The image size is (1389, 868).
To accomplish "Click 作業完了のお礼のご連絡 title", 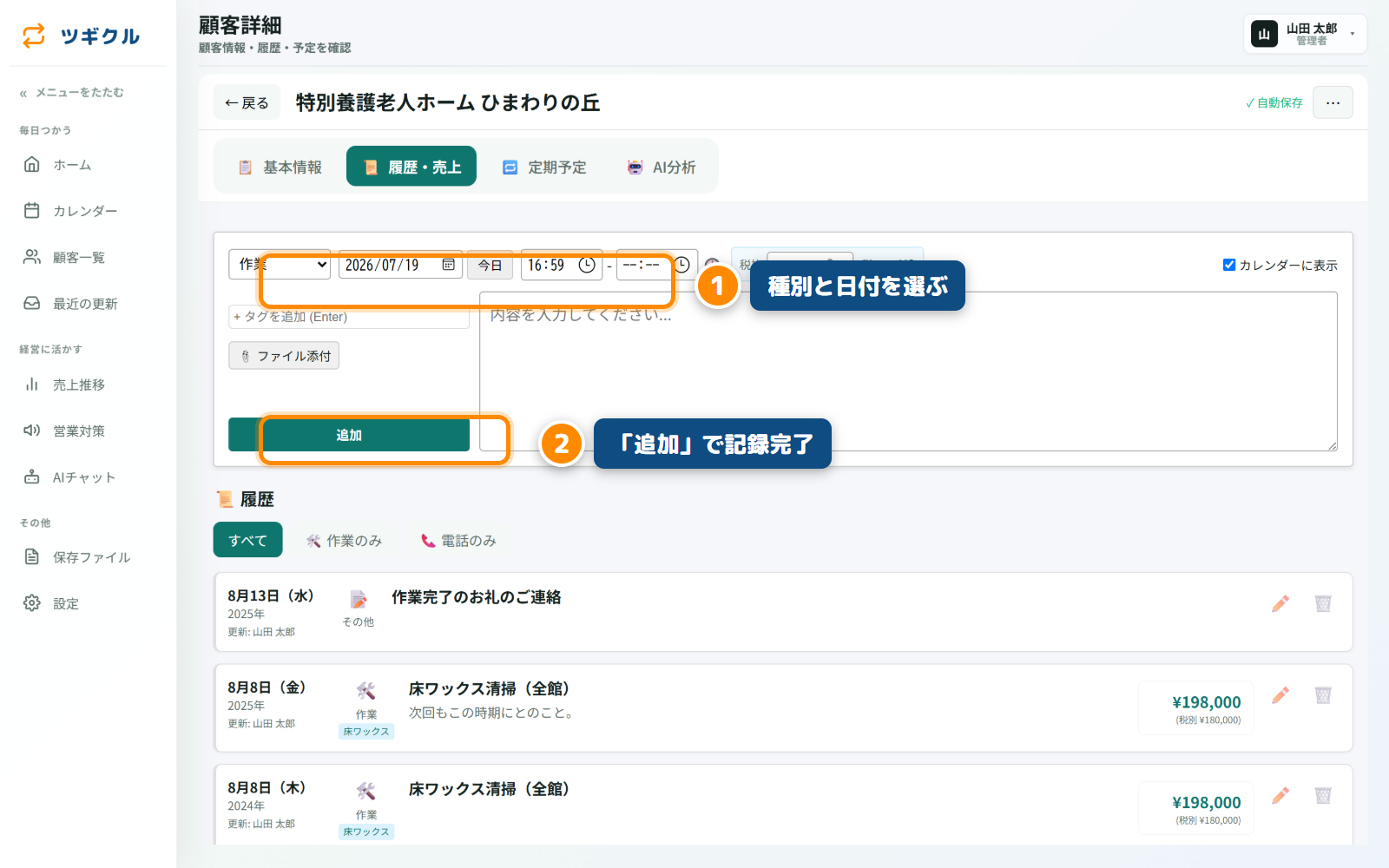I will pyautogui.click(x=476, y=597).
